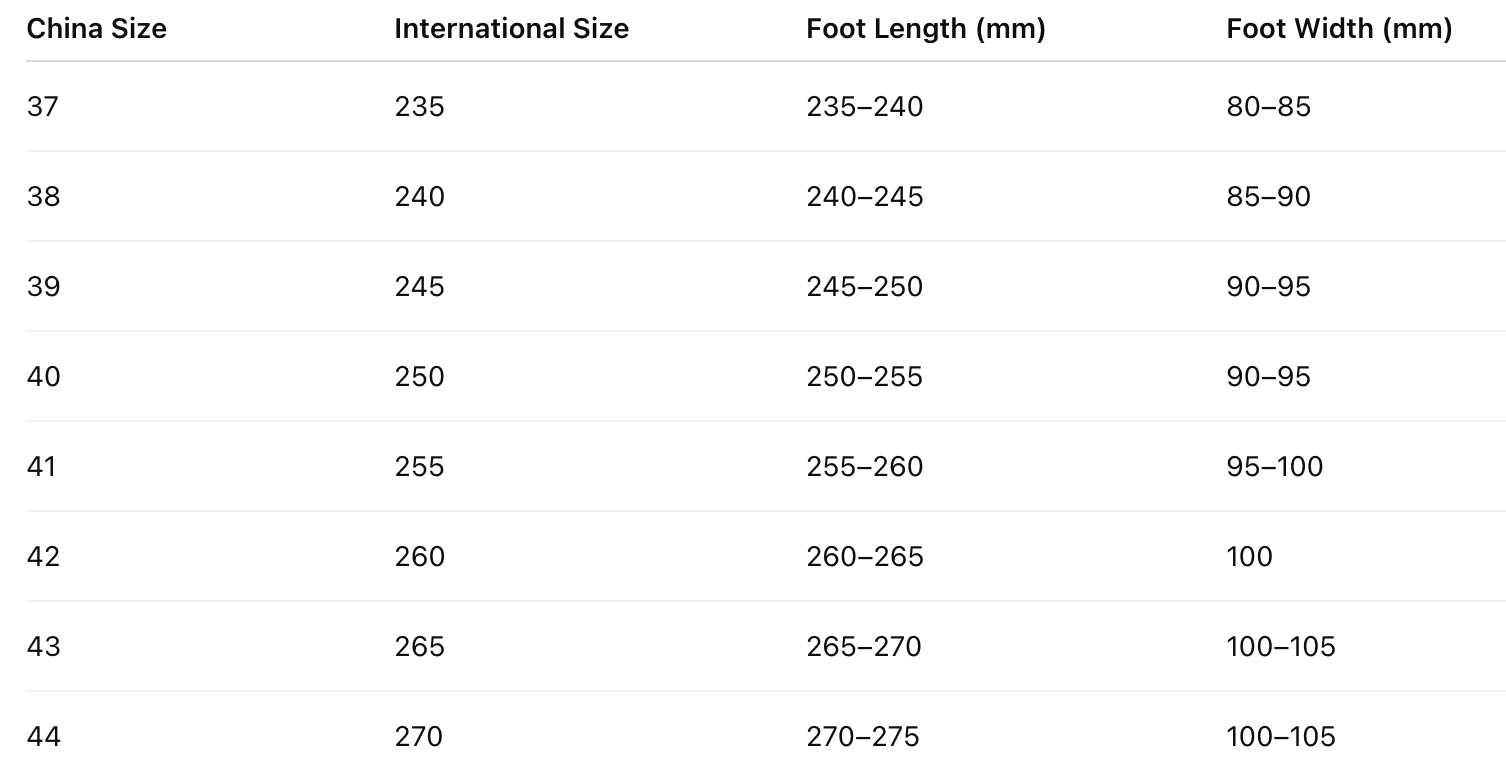Click foot length 245–250 cell
The image size is (1506, 776).
coord(864,287)
